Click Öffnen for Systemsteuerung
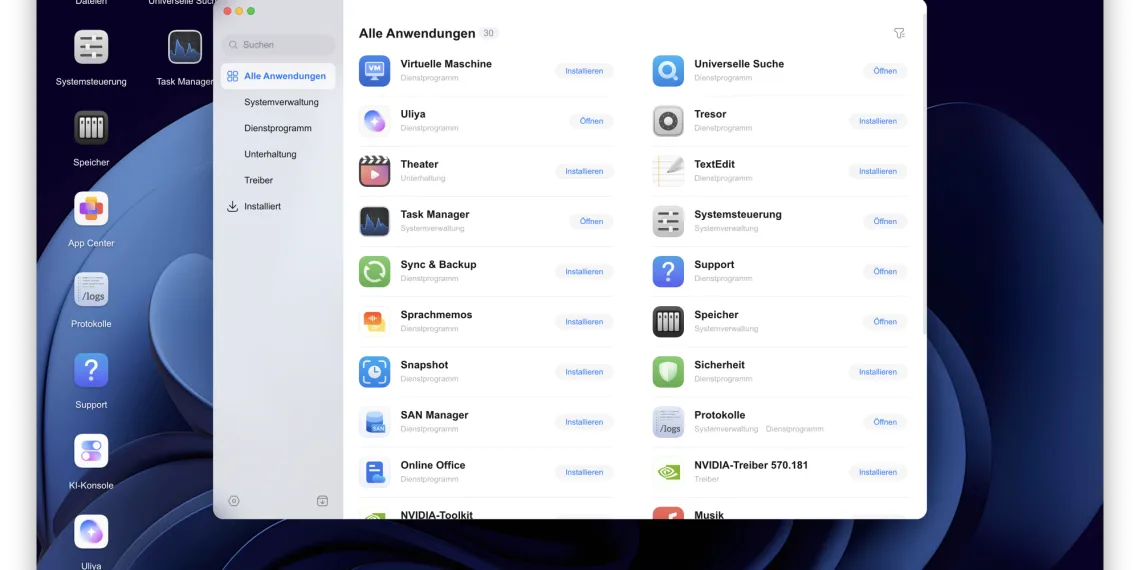The image size is (1140, 570). point(885,222)
